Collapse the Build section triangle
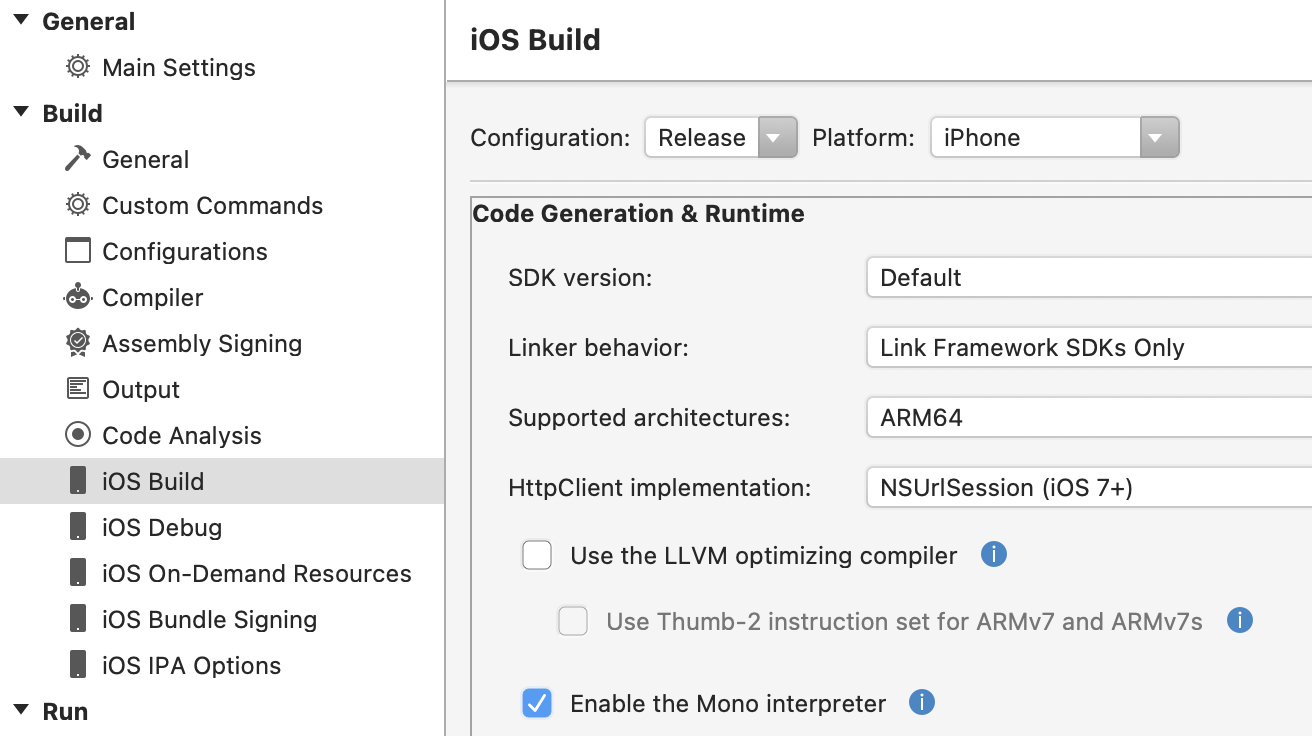This screenshot has height=736, width=1312. (x=22, y=113)
